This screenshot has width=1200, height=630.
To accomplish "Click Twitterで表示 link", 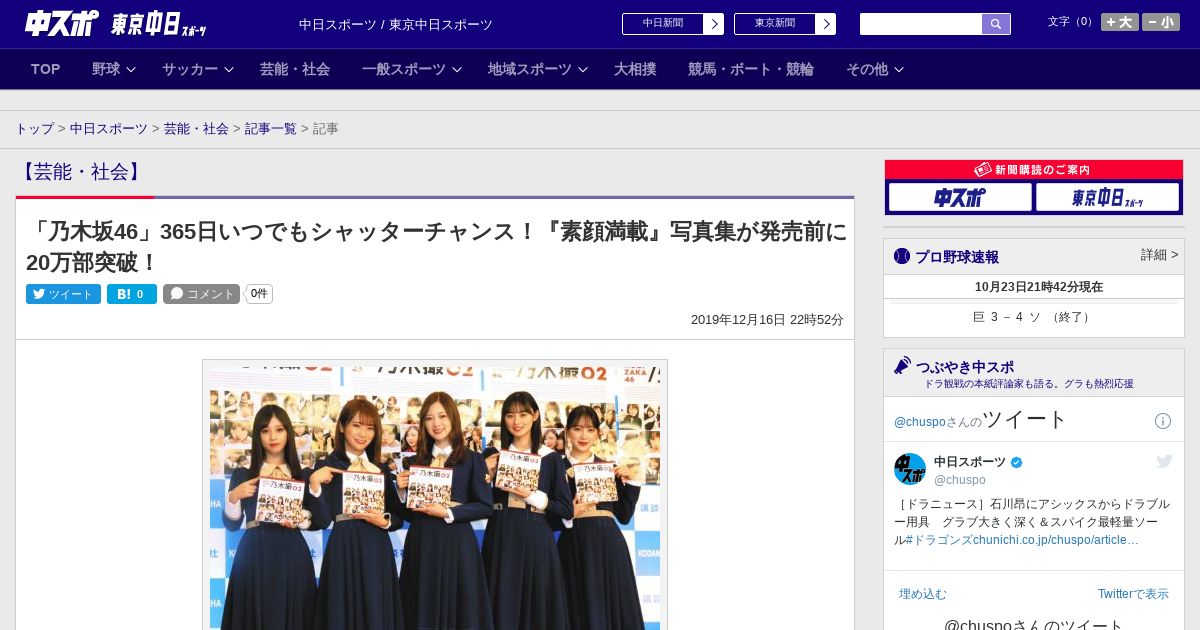I will pyautogui.click(x=1133, y=594).
